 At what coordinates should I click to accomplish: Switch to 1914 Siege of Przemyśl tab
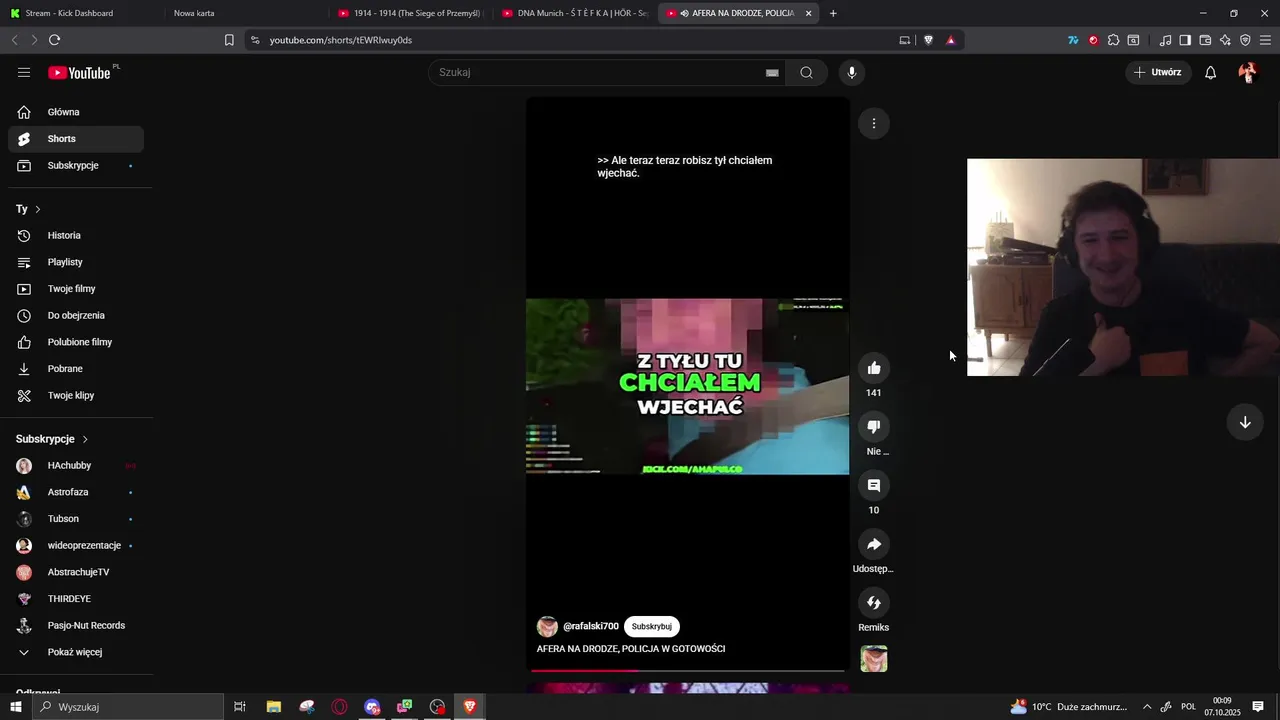tap(410, 13)
